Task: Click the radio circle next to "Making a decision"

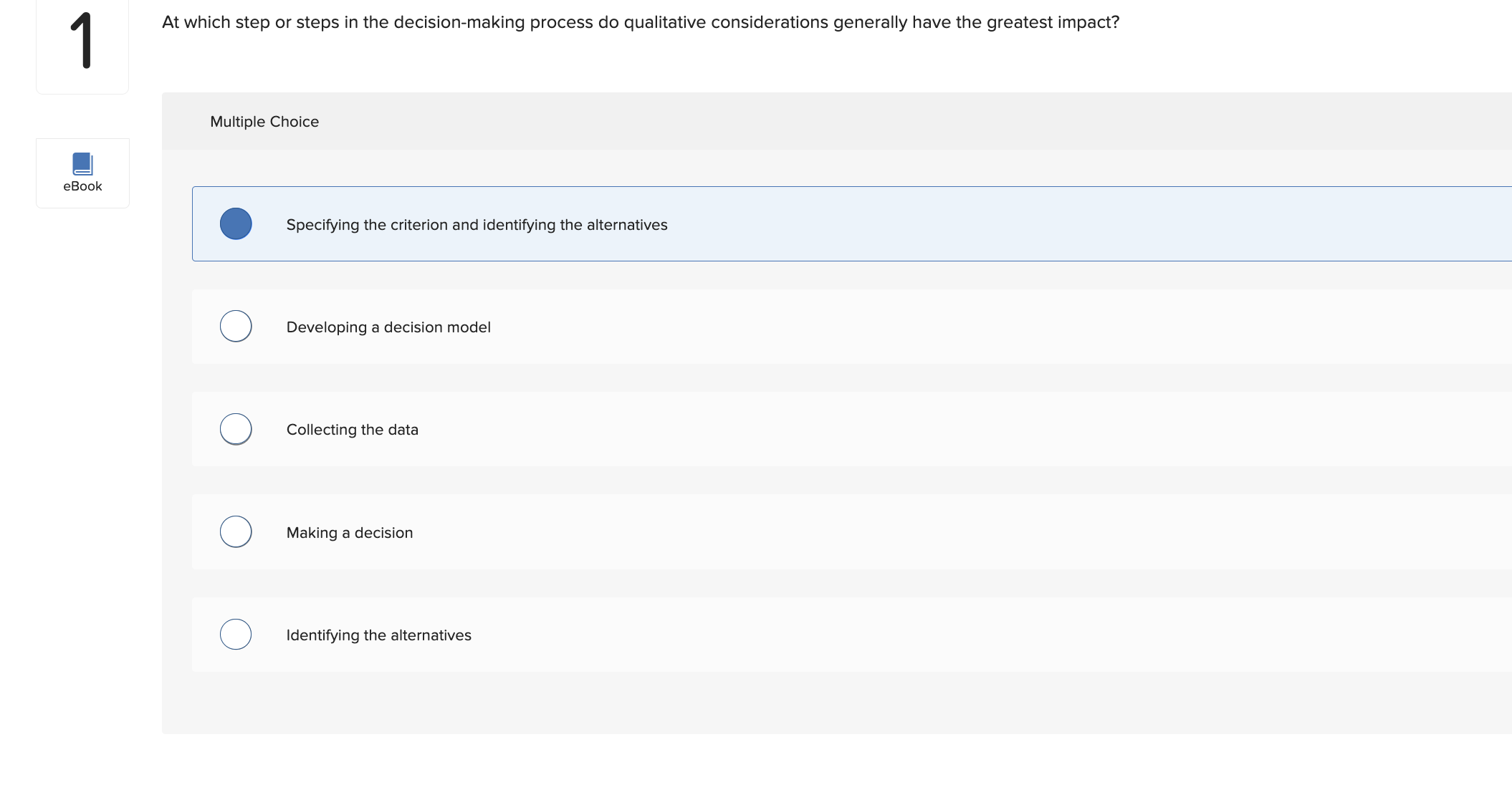Action: coord(235,531)
